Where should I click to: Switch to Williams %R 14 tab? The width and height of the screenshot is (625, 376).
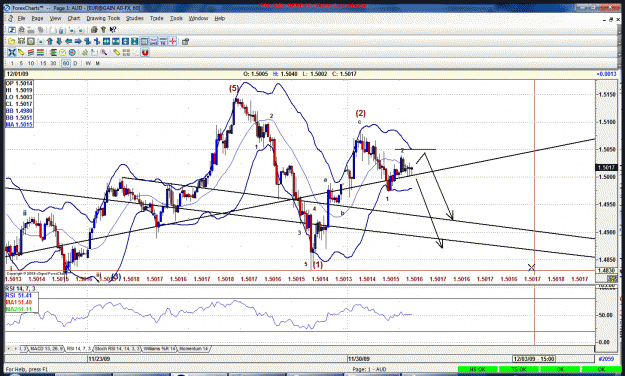(159, 348)
